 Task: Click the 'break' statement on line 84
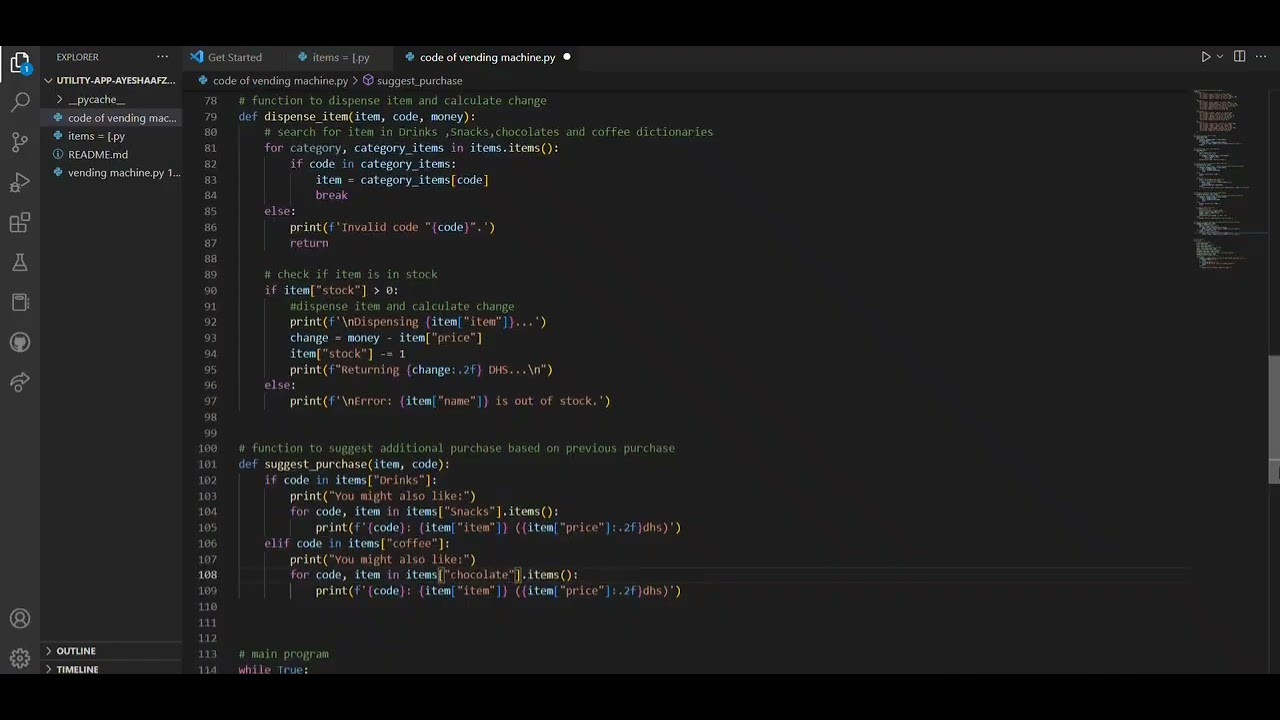tap(332, 195)
